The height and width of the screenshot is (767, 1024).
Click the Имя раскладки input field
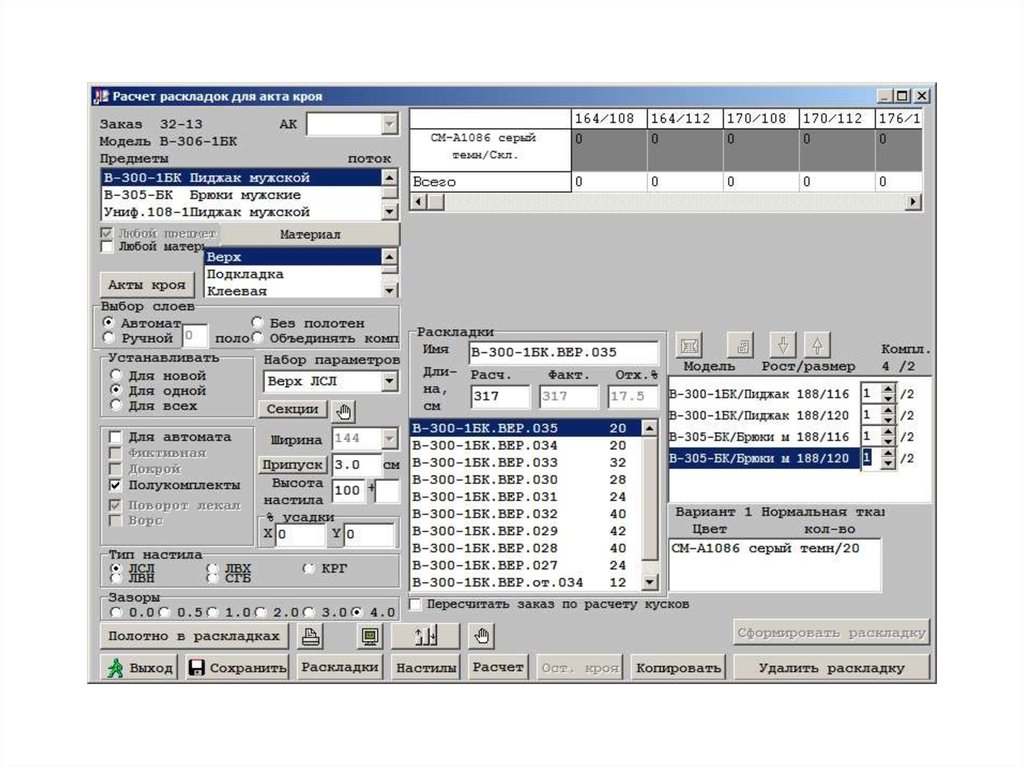[563, 353]
